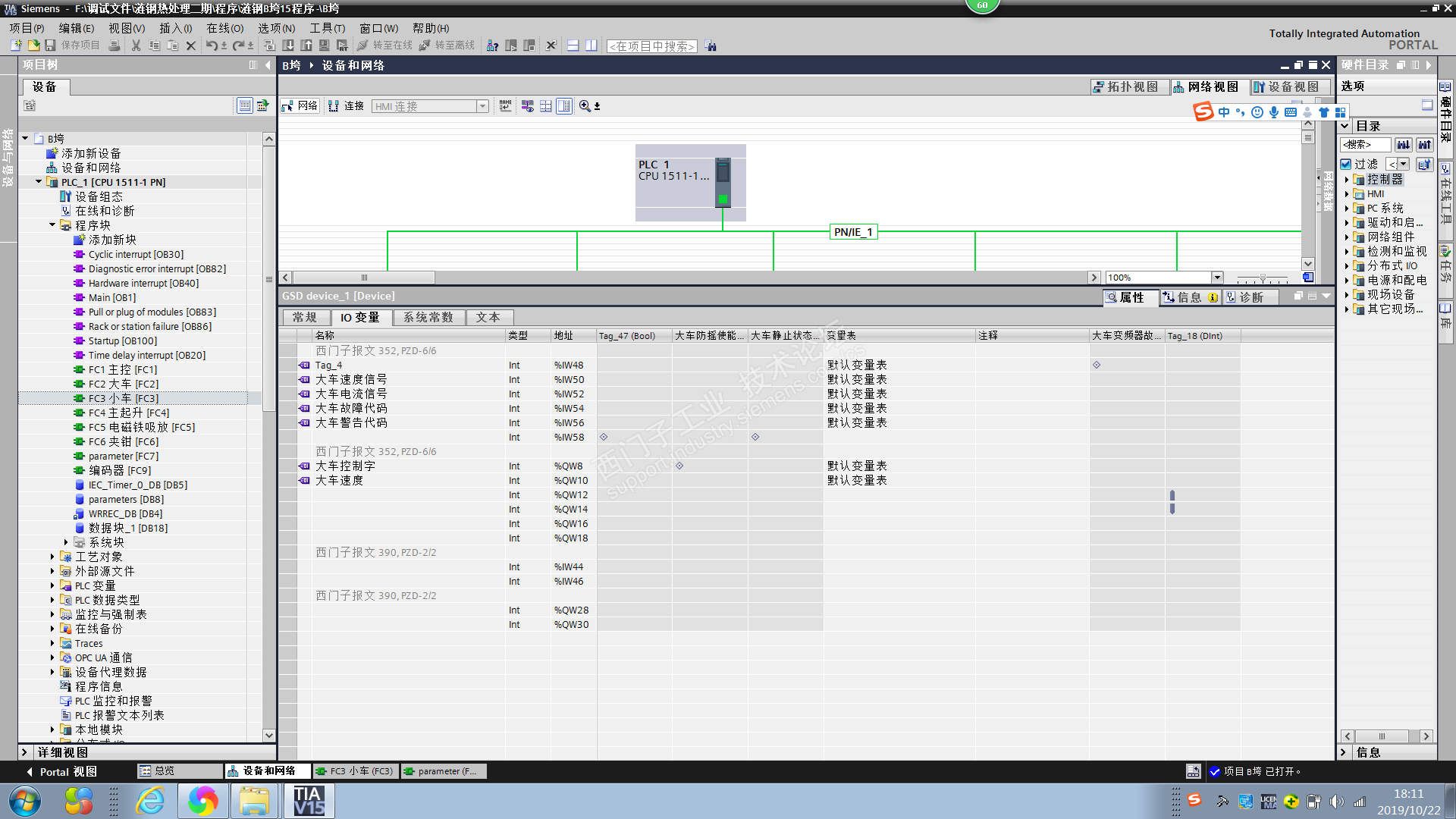Click the Download to device icon

click(x=288, y=45)
